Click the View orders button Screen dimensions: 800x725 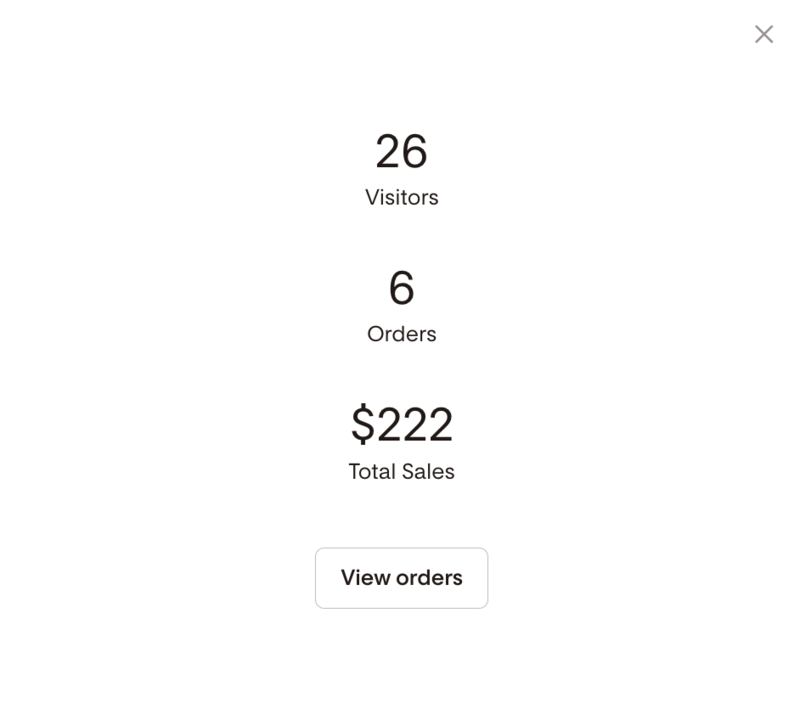pyautogui.click(x=402, y=578)
